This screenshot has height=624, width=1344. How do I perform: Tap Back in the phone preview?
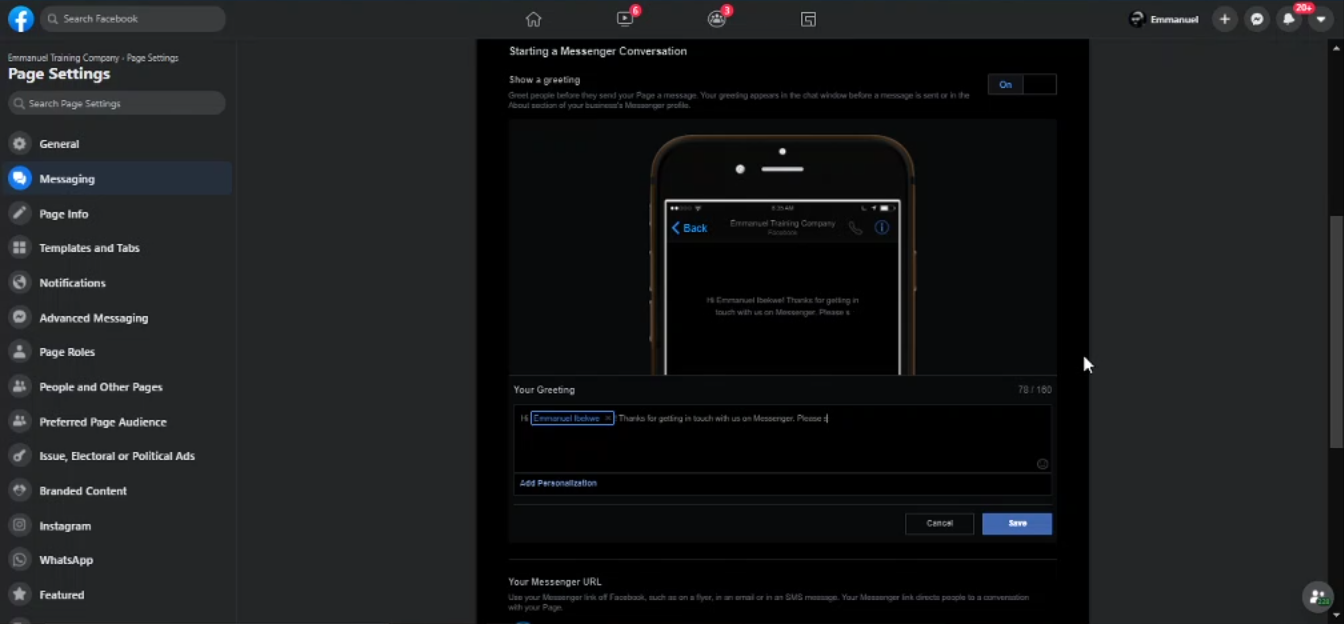pyautogui.click(x=690, y=228)
